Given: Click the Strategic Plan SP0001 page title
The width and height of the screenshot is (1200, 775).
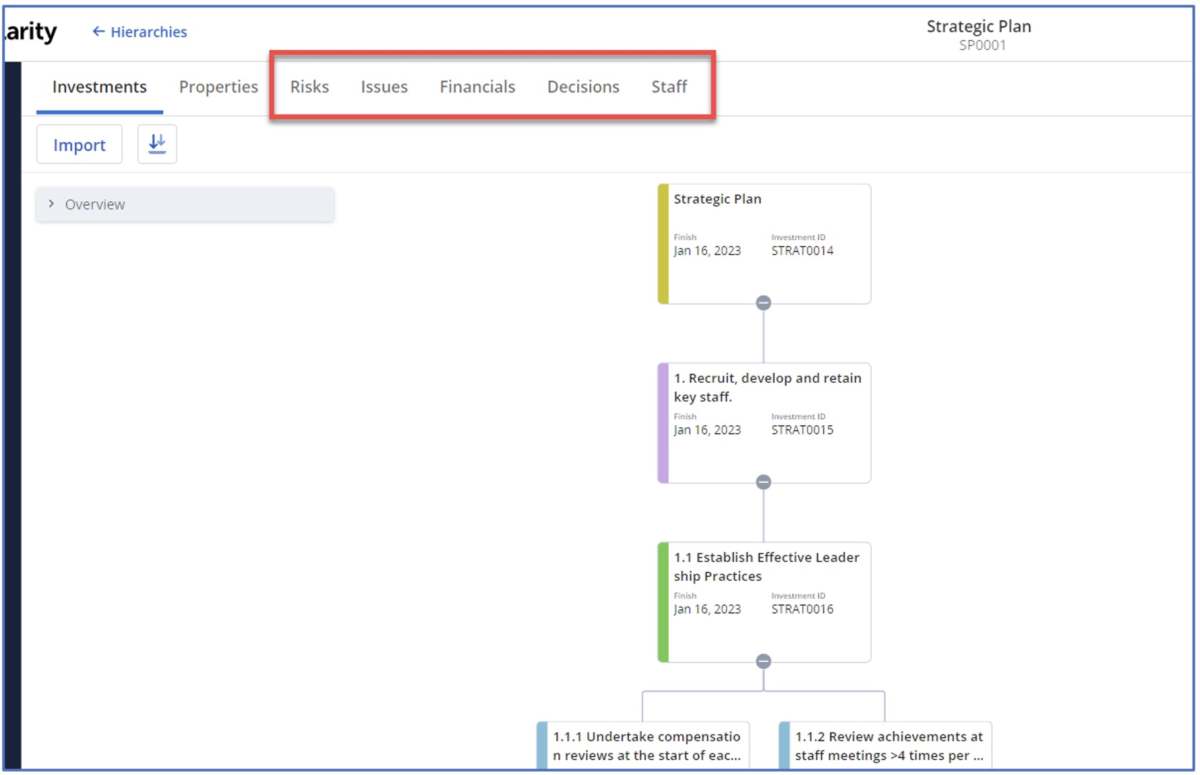Looking at the screenshot, I should [x=980, y=33].
